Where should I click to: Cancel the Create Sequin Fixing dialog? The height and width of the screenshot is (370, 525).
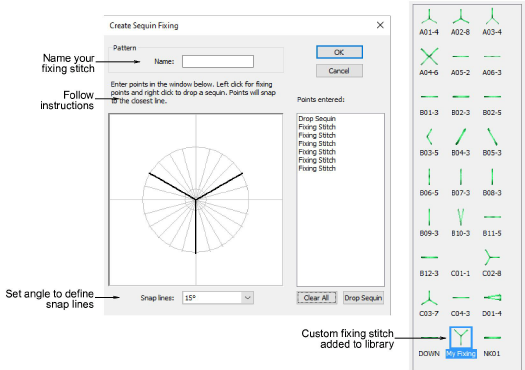[x=339, y=71]
